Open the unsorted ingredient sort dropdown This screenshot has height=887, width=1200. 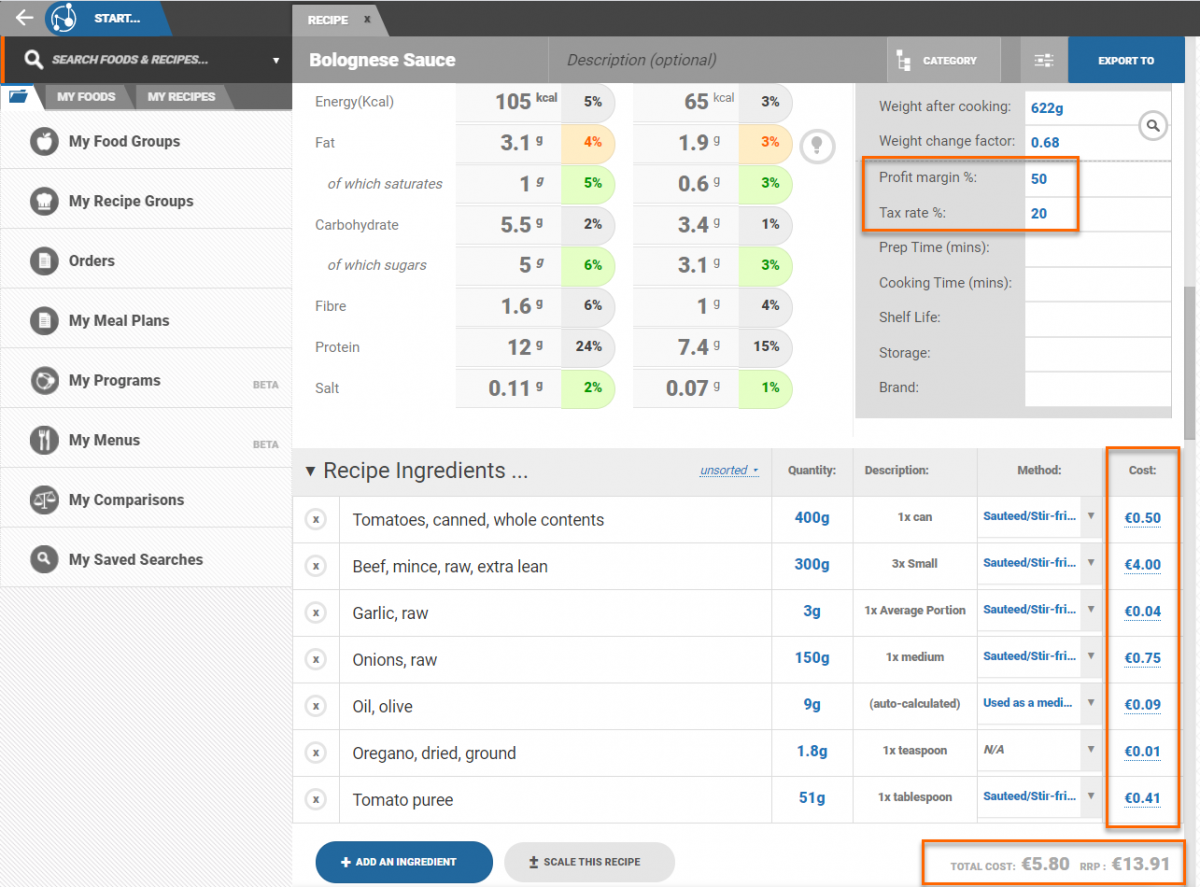[729, 470]
